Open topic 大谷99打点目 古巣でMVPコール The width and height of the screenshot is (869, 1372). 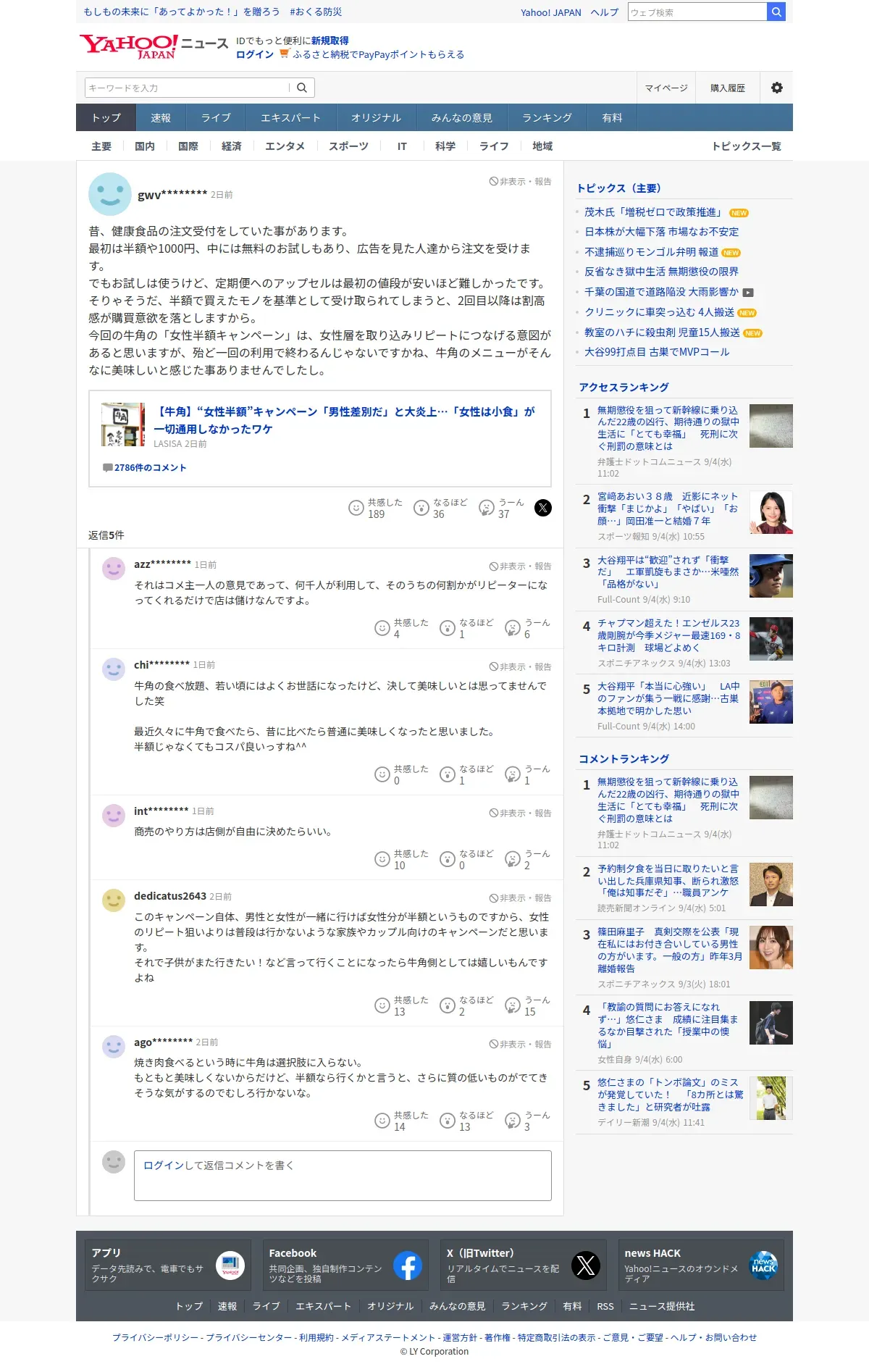(657, 352)
